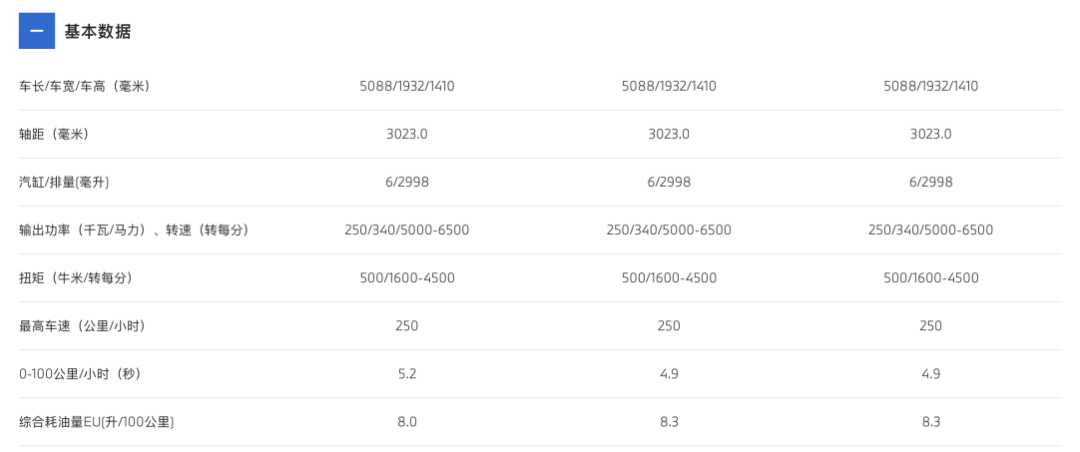Select 3023.0 wheelbase in the middle model column
Image resolution: width=1080 pixels, height=452 pixels.
(x=669, y=134)
